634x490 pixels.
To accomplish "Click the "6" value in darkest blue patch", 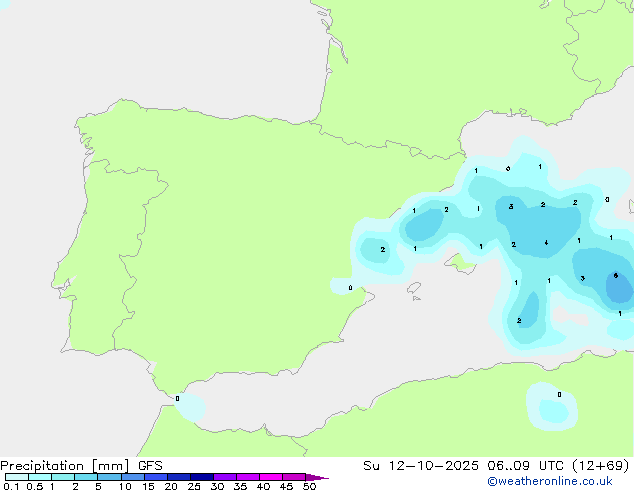I will point(615,275).
